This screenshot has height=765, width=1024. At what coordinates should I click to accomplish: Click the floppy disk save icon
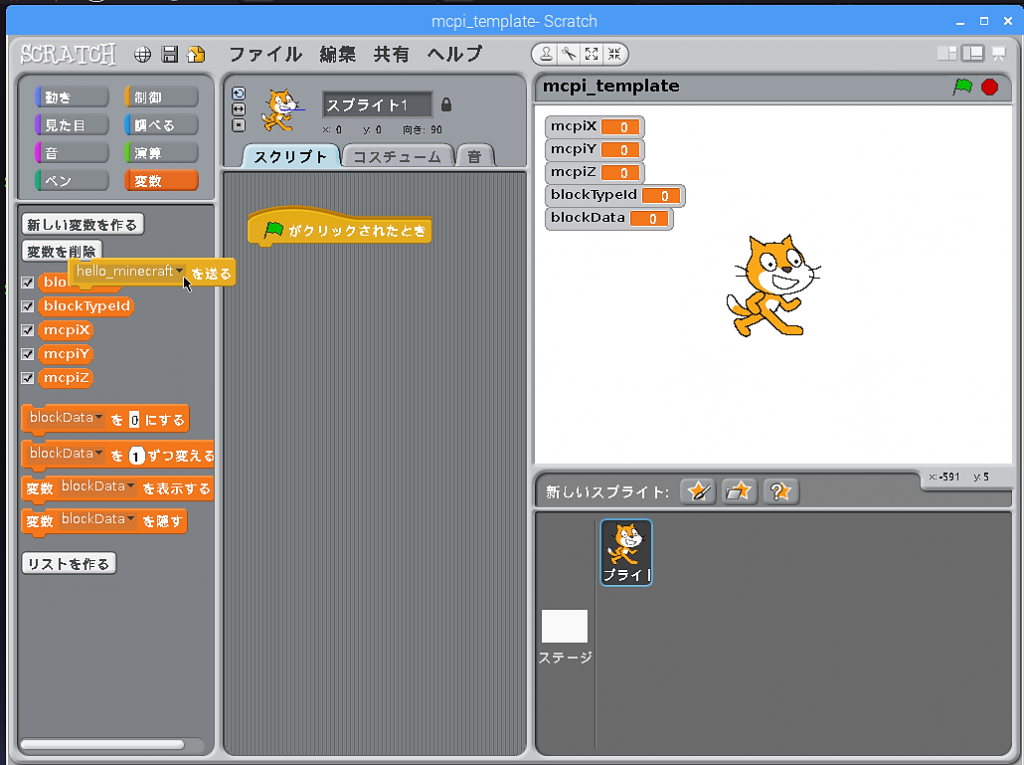pyautogui.click(x=169, y=54)
